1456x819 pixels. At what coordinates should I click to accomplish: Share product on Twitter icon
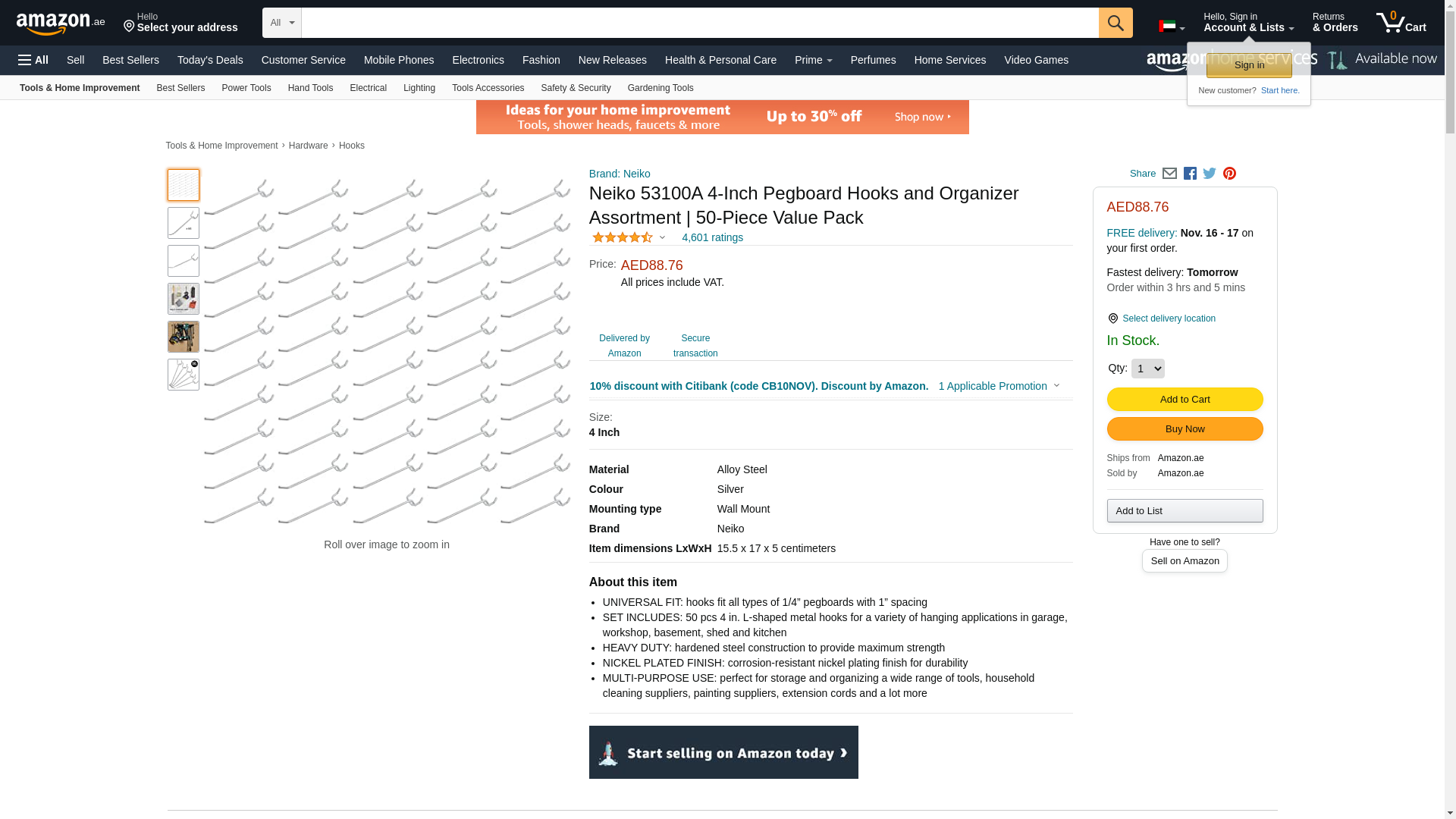(x=1210, y=174)
